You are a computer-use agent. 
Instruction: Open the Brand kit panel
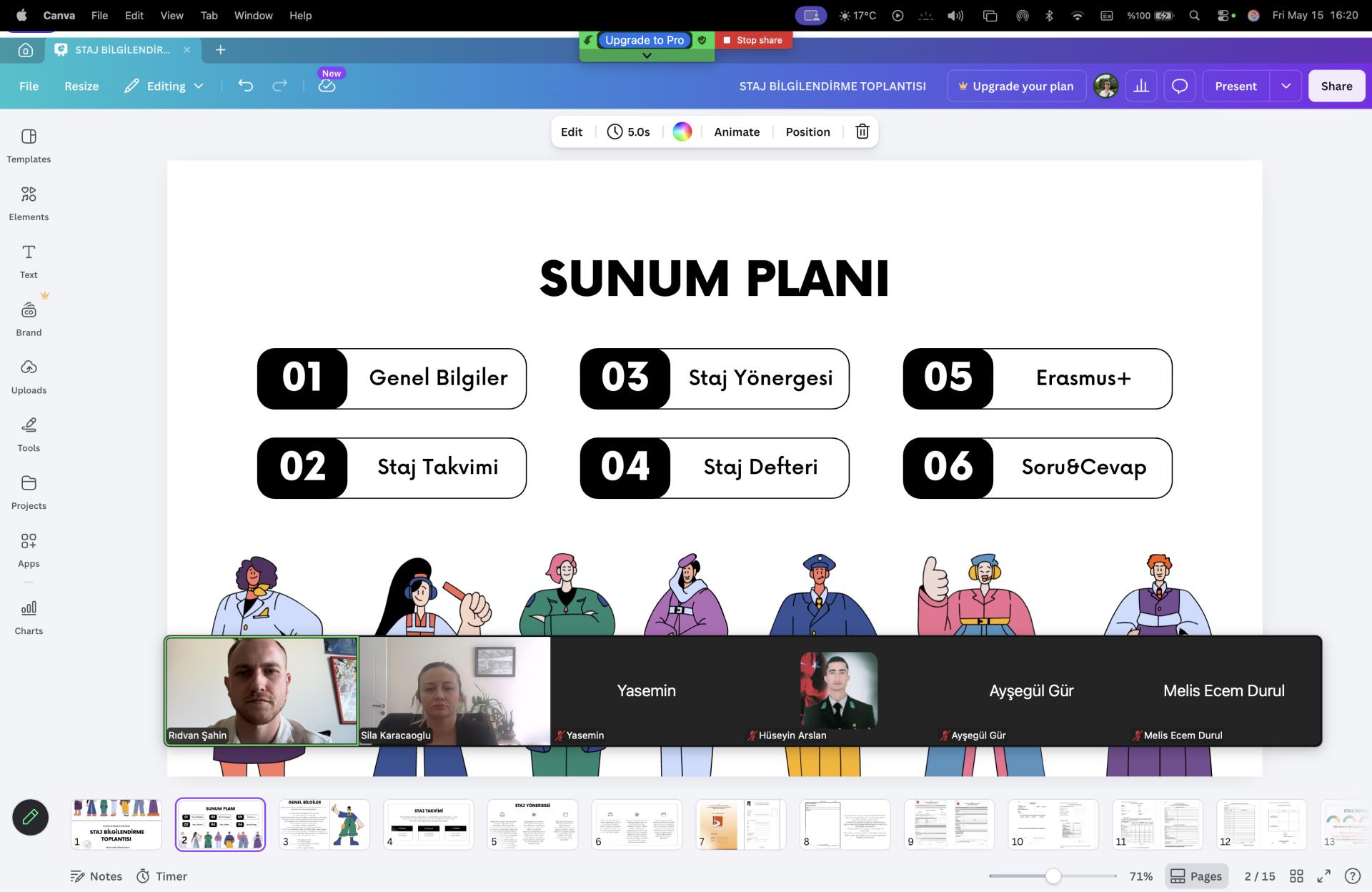(29, 319)
